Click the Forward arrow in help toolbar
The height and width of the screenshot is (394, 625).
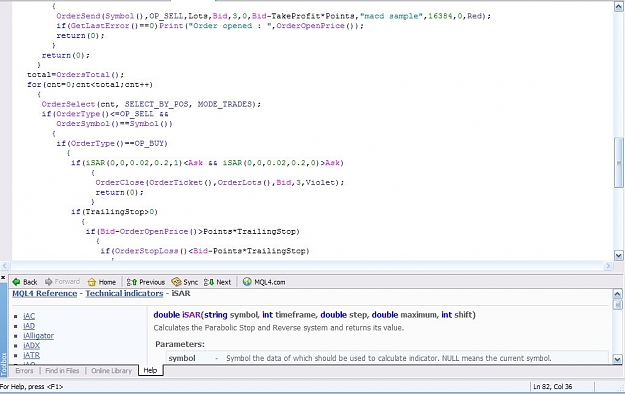coord(62,282)
